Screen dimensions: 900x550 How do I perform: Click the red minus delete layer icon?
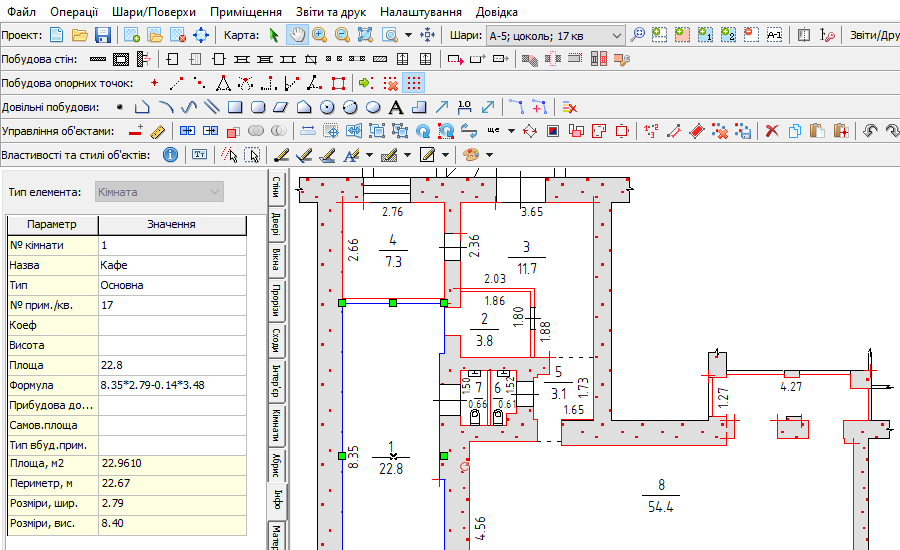(751, 35)
